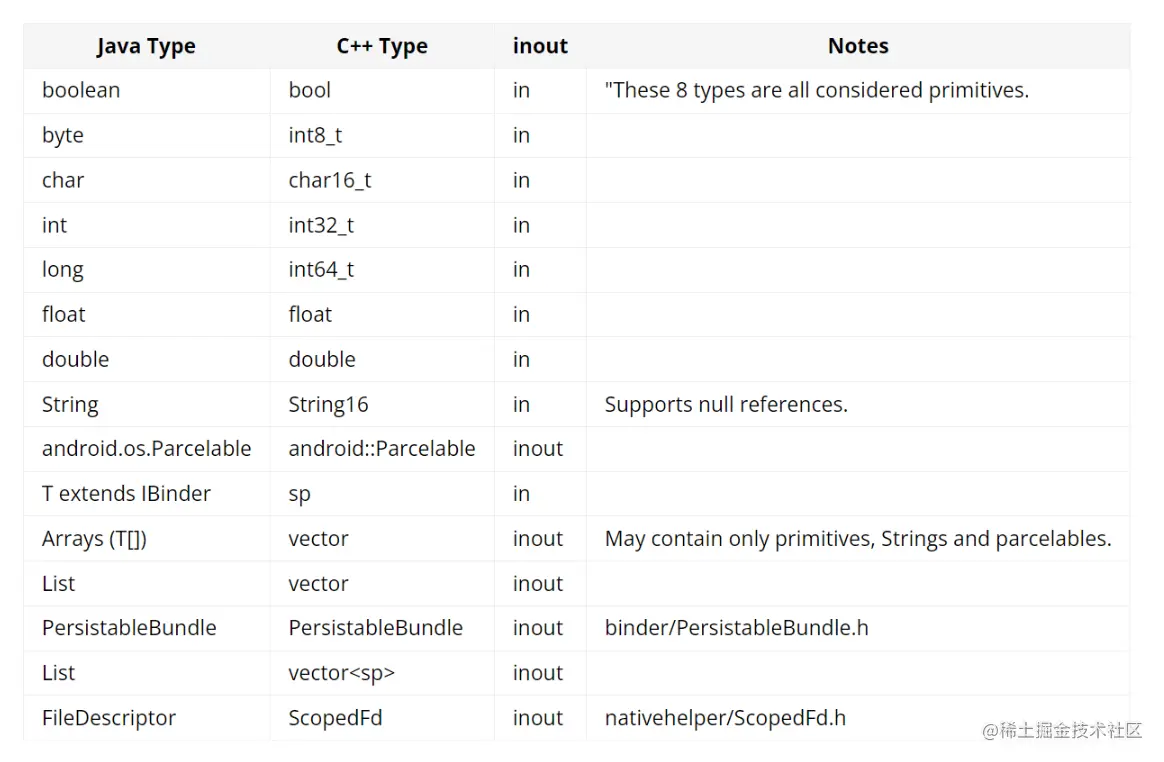Select the android.os.Parcelable cell
1164x762 pixels.
click(146, 449)
